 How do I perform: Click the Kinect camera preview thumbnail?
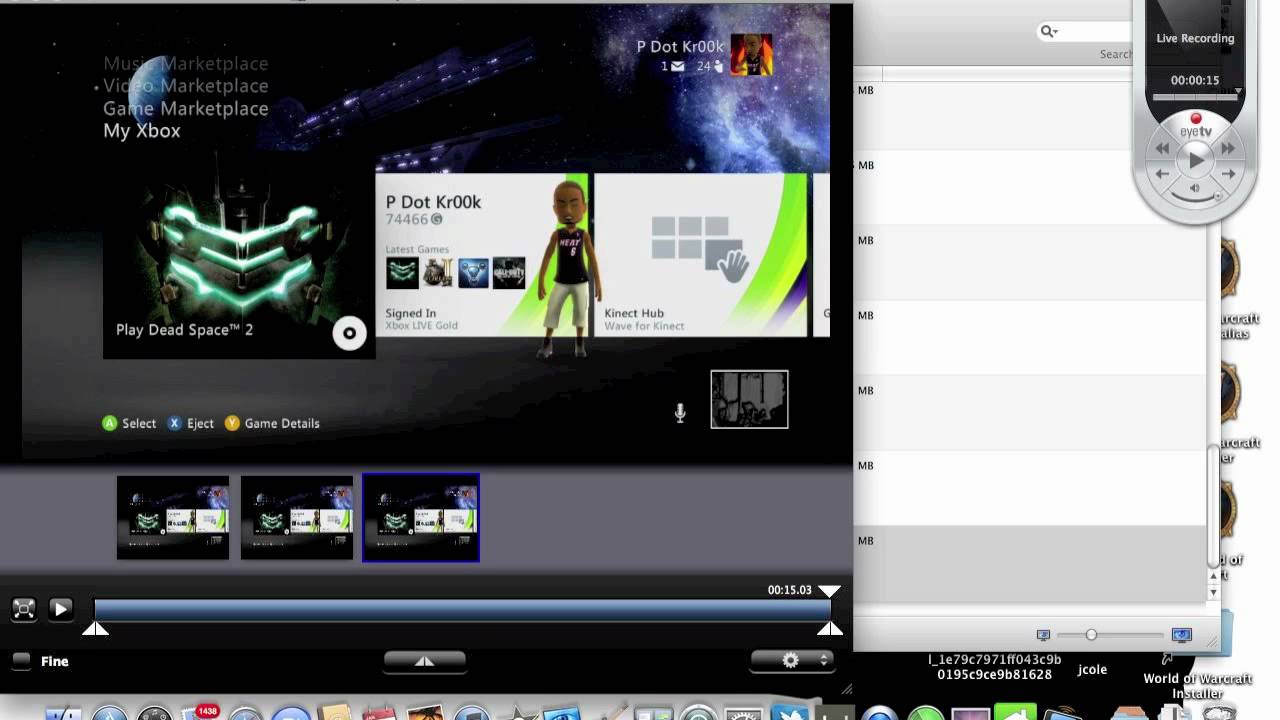(749, 399)
